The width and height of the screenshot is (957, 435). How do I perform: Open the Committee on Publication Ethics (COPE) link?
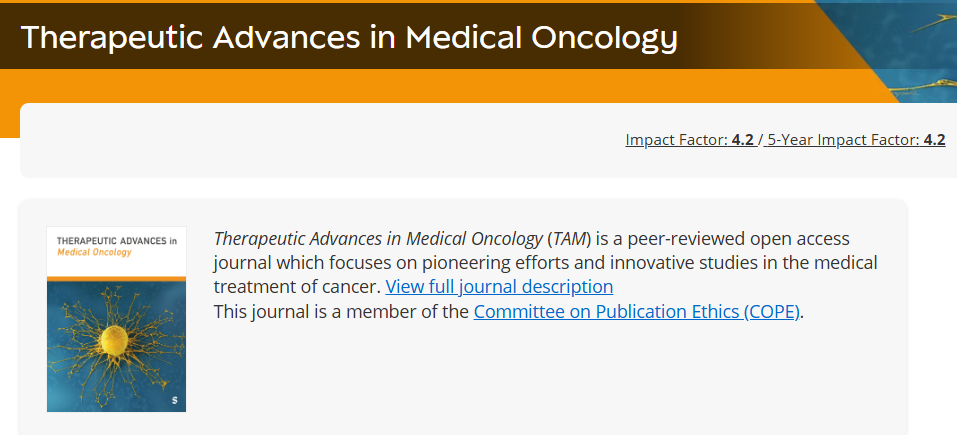637,311
